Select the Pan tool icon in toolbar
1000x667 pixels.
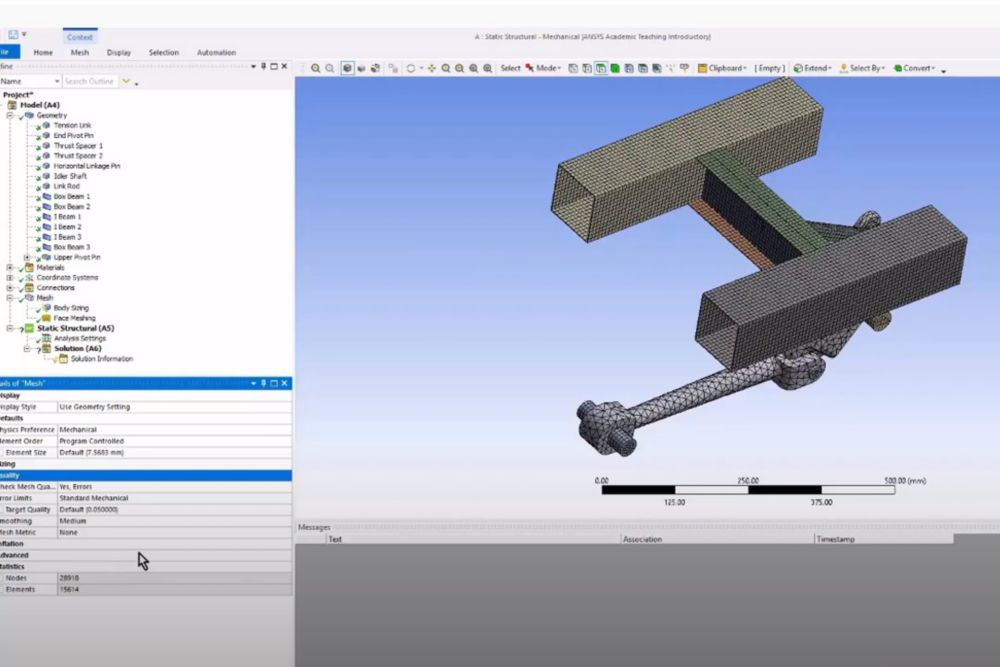431,68
